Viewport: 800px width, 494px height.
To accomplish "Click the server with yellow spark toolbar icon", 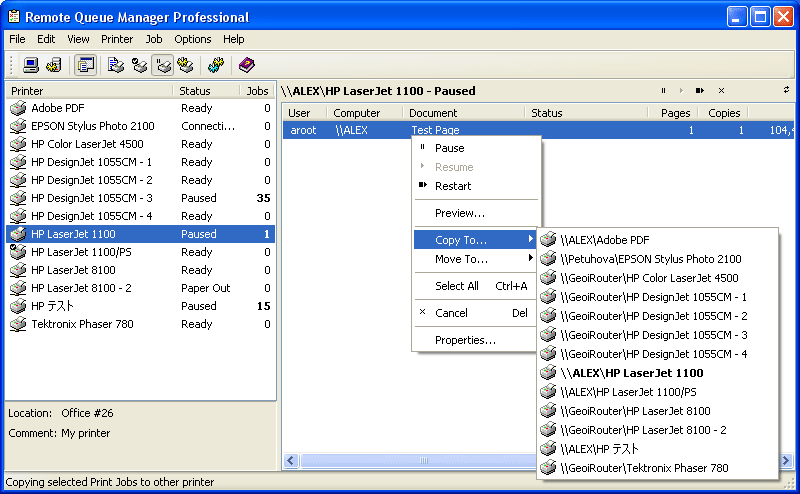I will 54,65.
